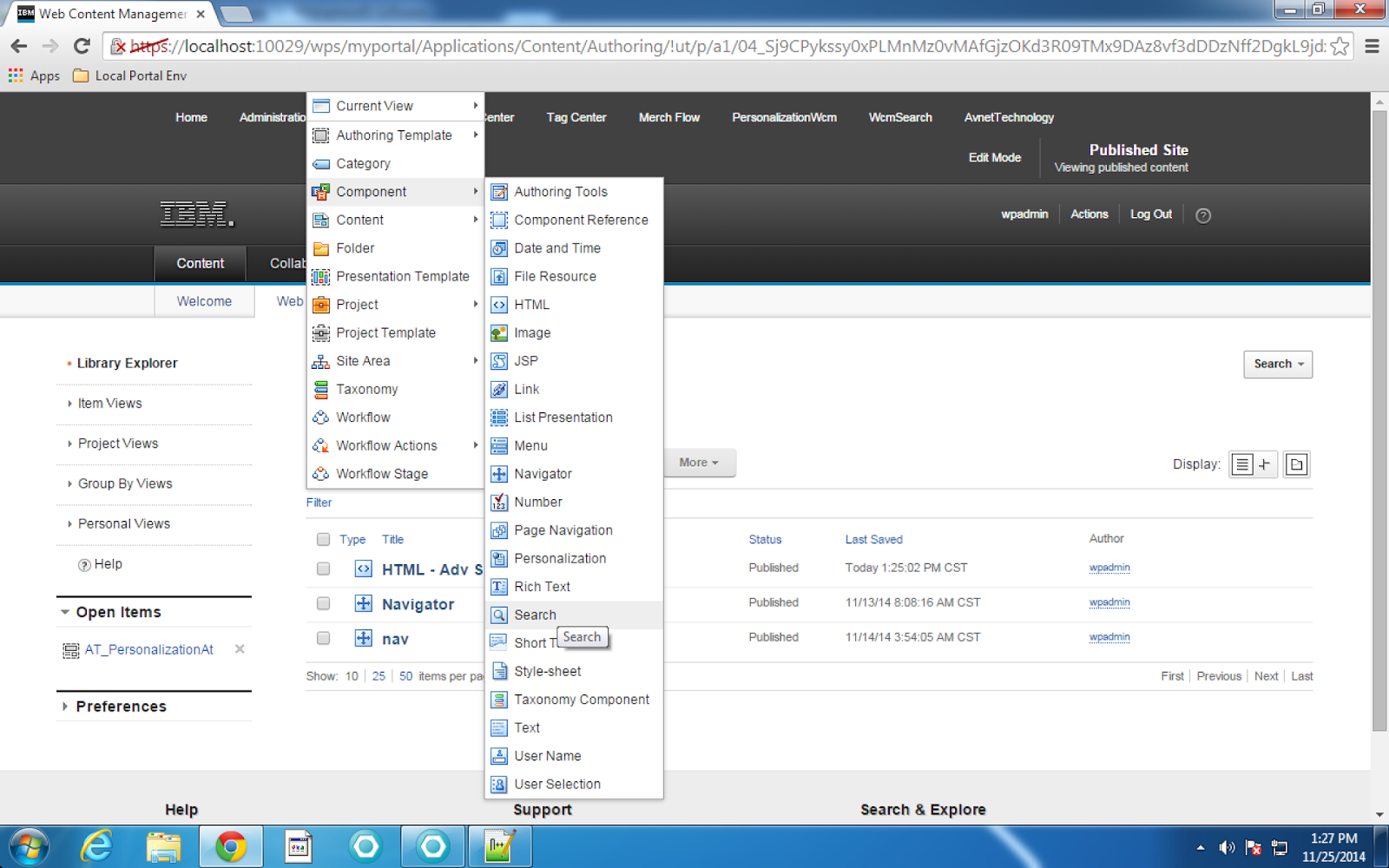
Task: Click the HTML component icon in submenu
Action: pyautogui.click(x=499, y=305)
